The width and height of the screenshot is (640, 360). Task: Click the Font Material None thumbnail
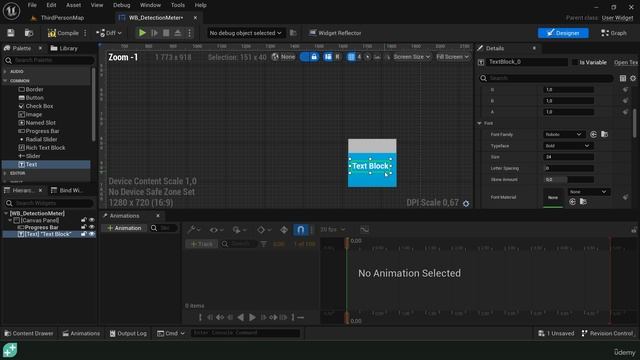(553, 197)
